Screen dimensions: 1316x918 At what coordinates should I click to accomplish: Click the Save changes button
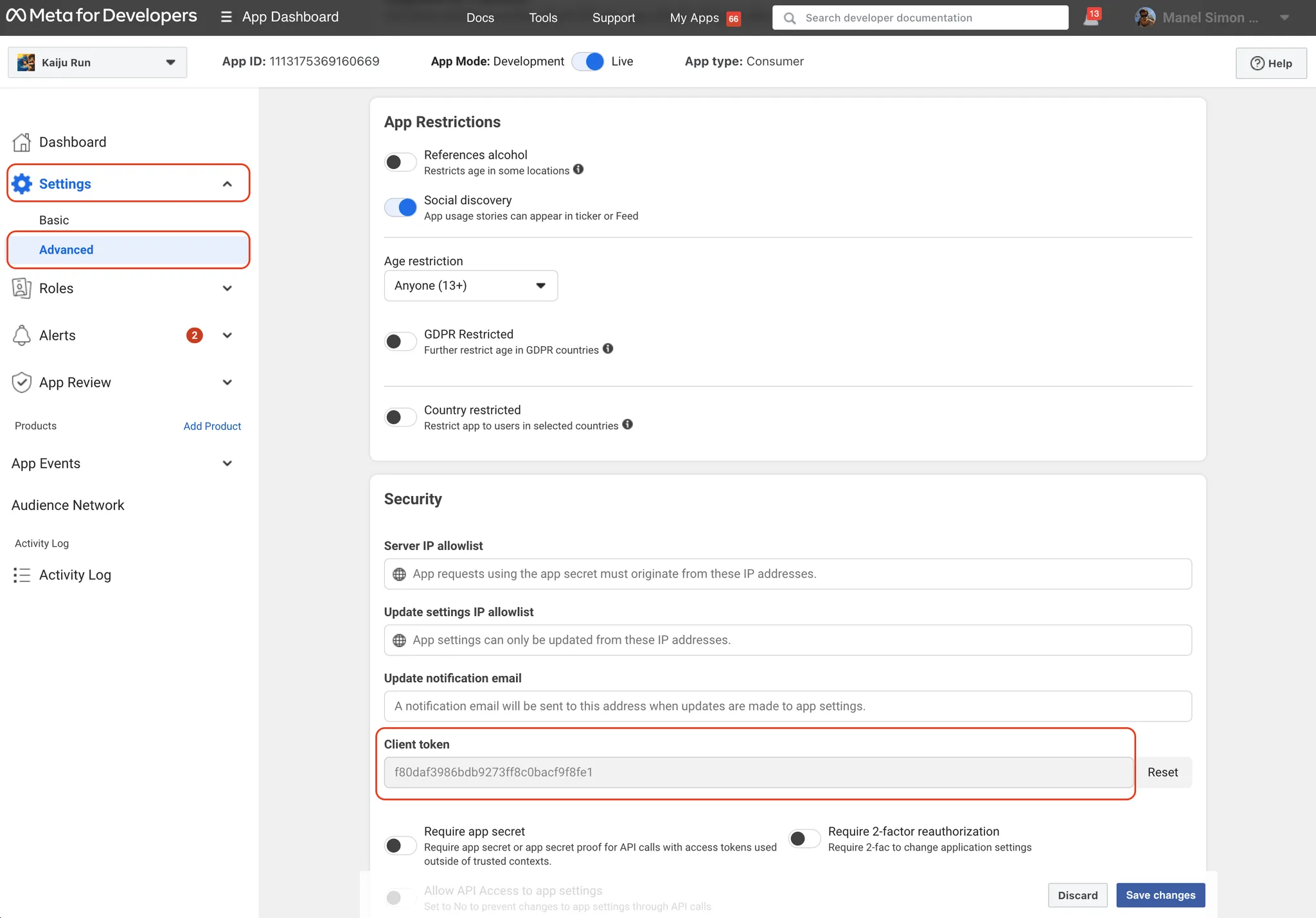(1160, 895)
